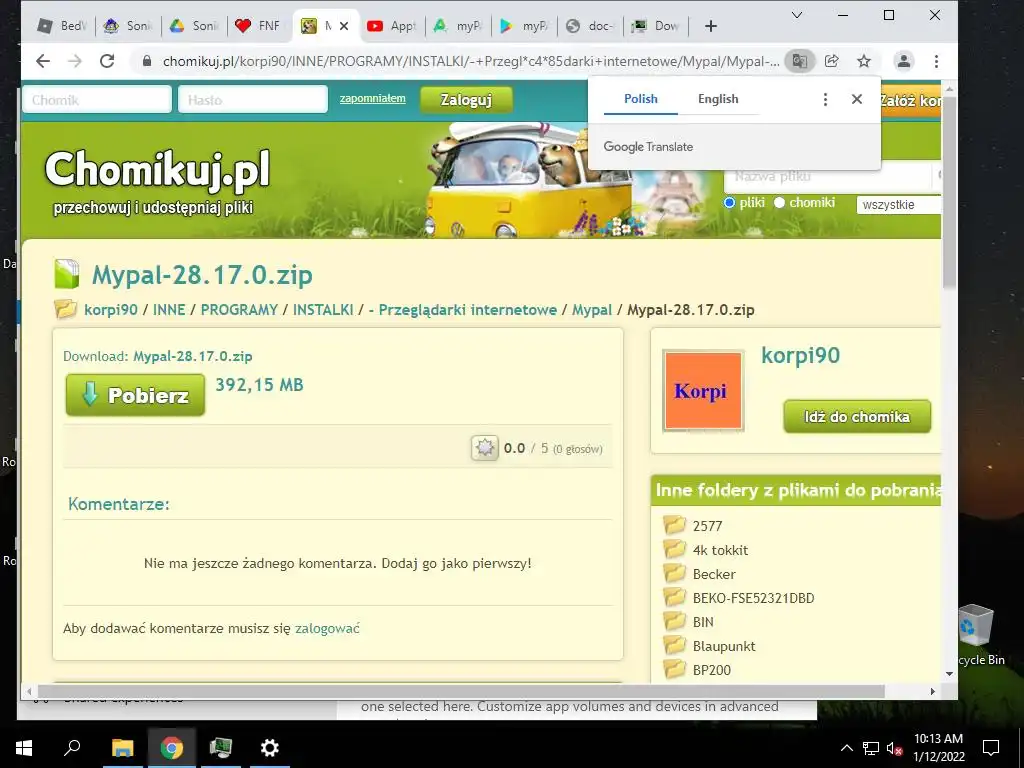Open the Windows Start menu
This screenshot has height=768, width=1024.
point(24,748)
